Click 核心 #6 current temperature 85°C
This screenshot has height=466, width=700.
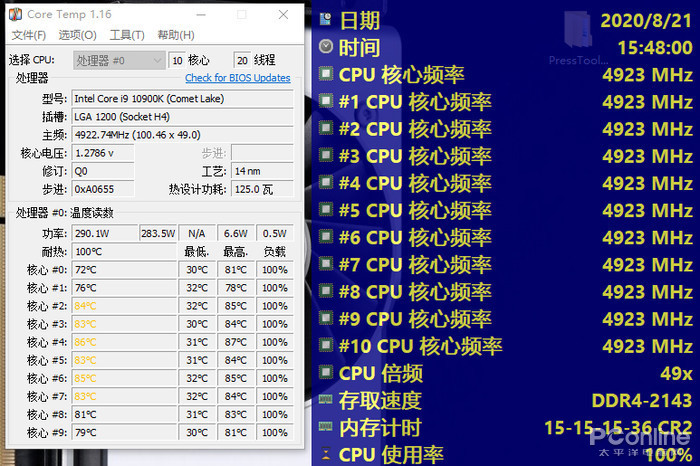click(124, 379)
